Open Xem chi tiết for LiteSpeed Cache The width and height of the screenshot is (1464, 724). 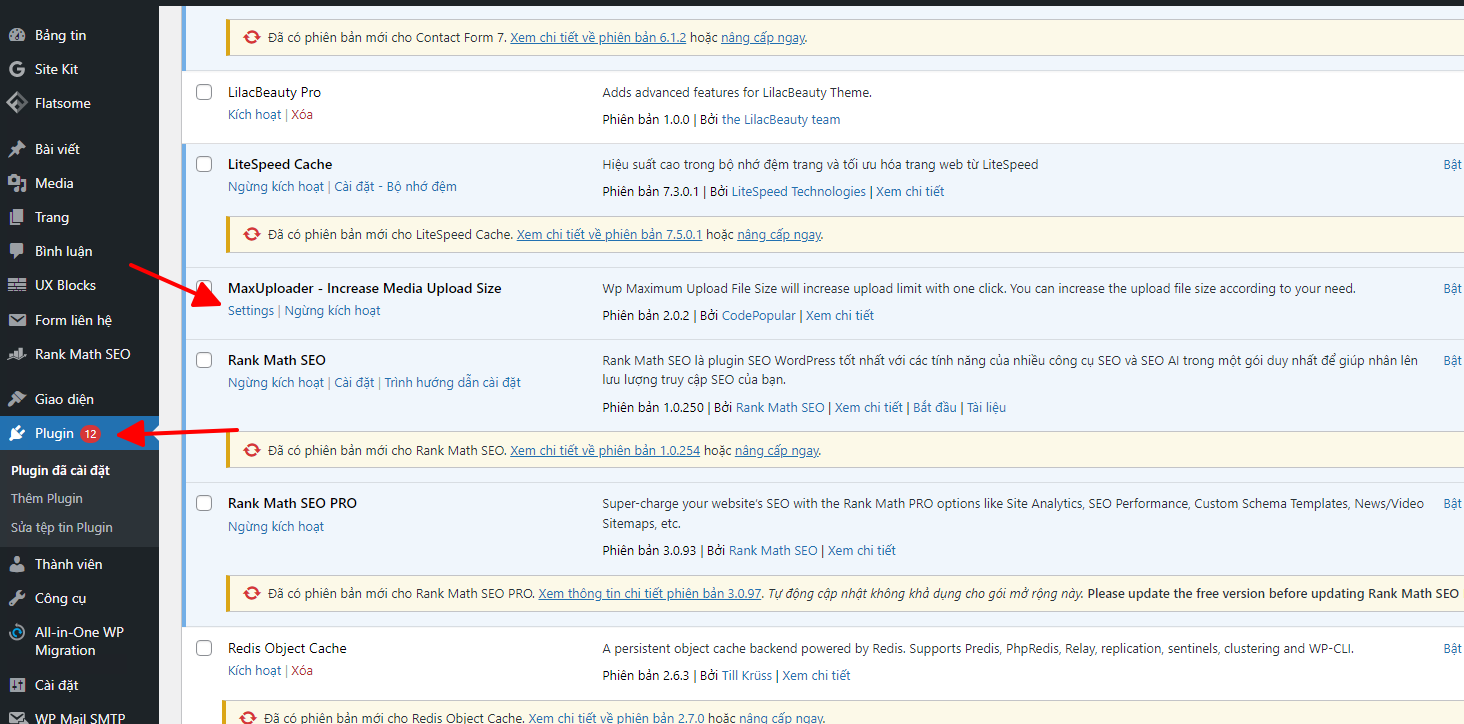coord(910,191)
